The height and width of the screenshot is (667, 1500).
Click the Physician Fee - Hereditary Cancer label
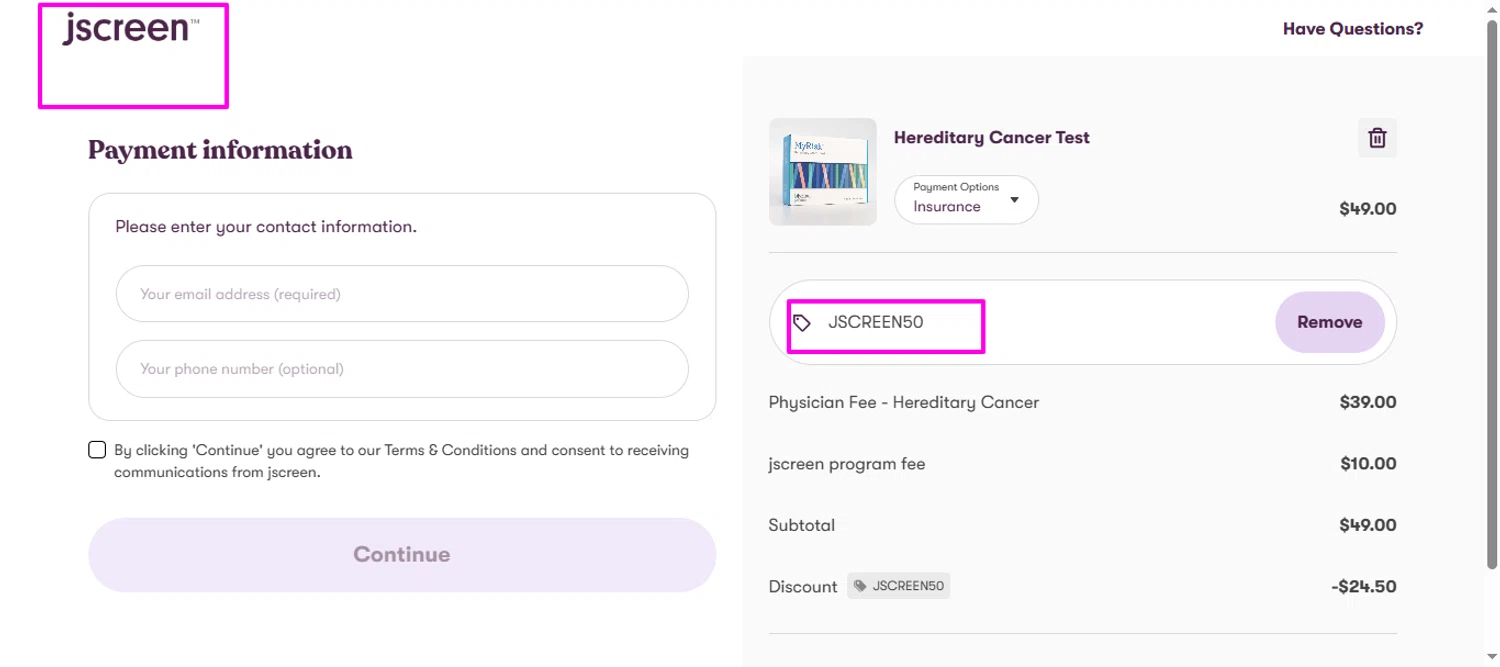(x=904, y=403)
